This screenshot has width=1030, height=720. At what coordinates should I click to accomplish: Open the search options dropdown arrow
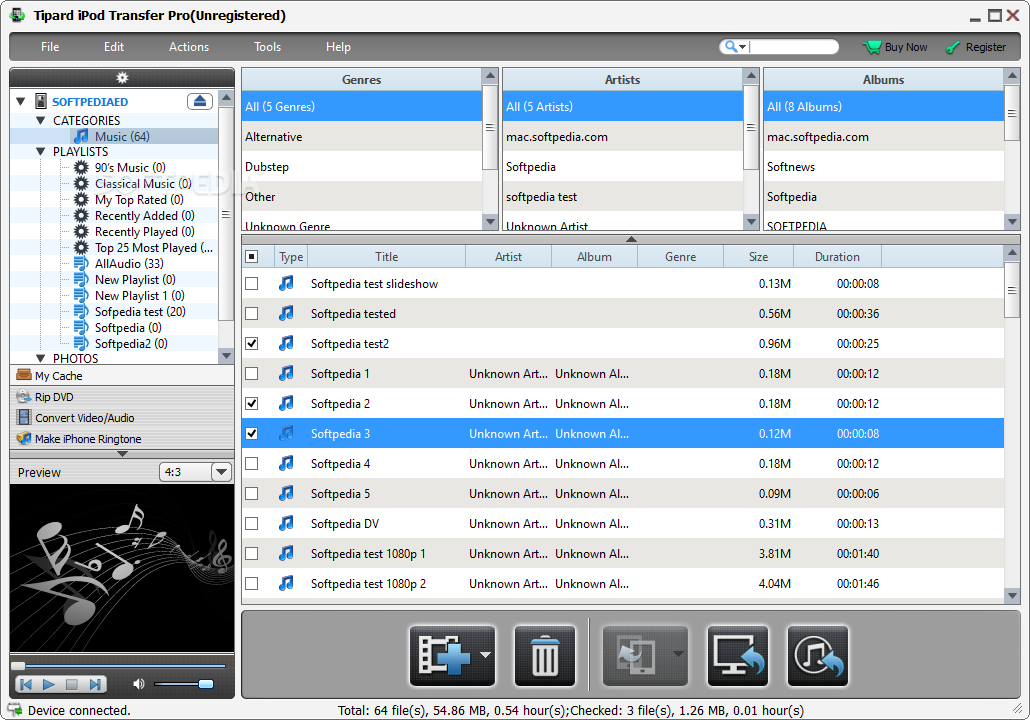pyautogui.click(x=742, y=47)
